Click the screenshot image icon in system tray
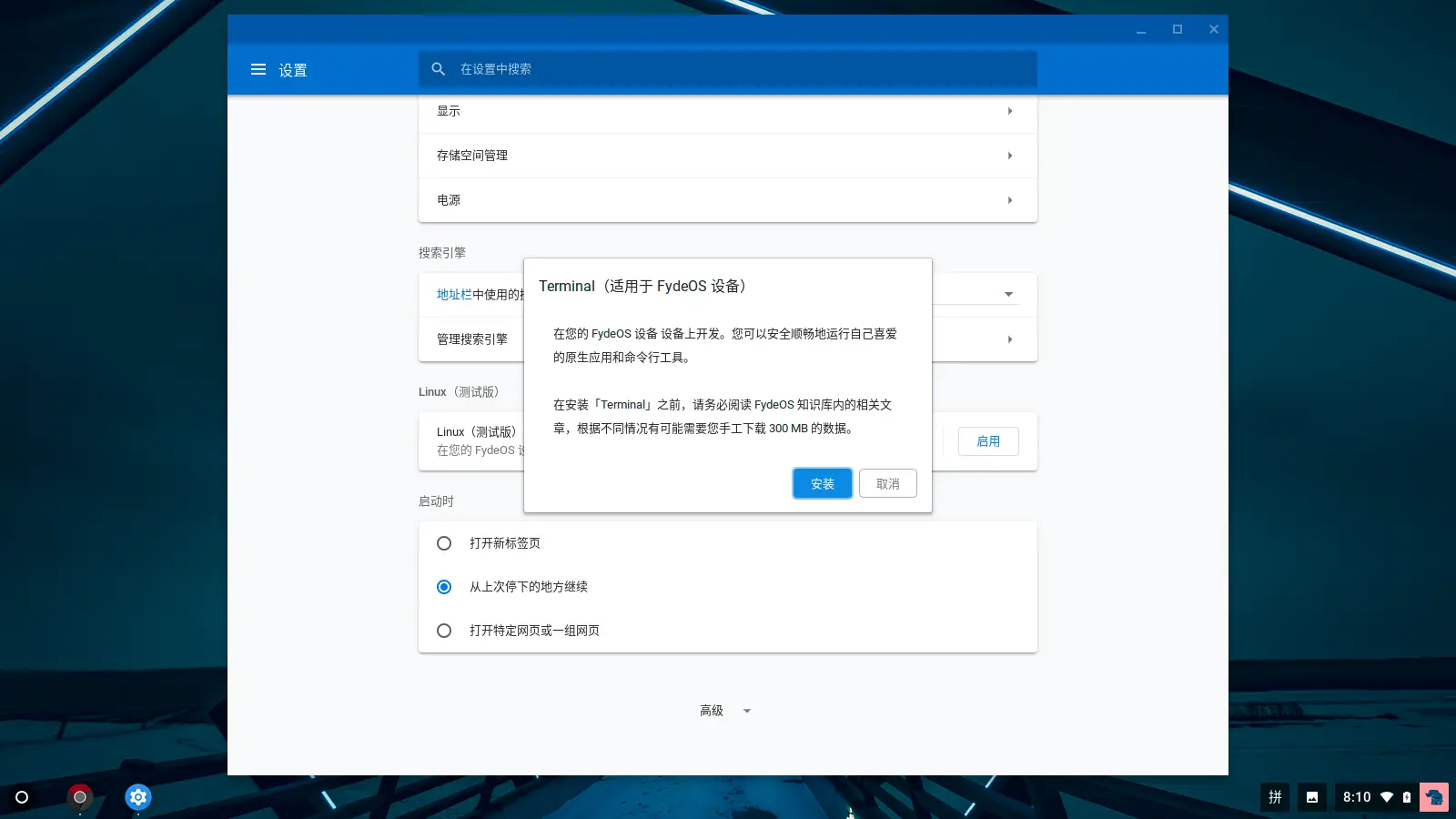The image size is (1456, 819). [x=1311, y=796]
